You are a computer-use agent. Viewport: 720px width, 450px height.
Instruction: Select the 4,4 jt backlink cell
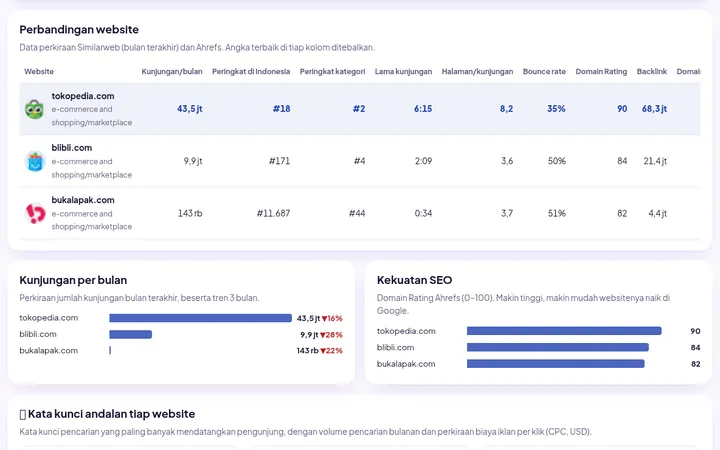658,213
